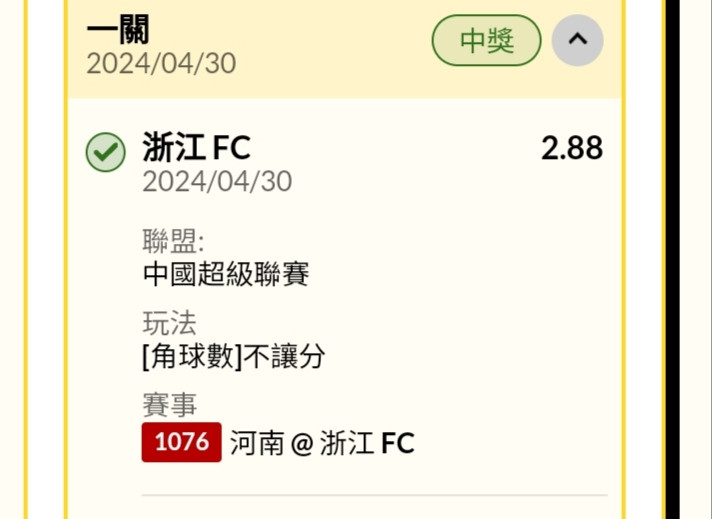Click the date below the 浙江 FC pick
Viewport: 712px width, 519px height.
tap(217, 181)
